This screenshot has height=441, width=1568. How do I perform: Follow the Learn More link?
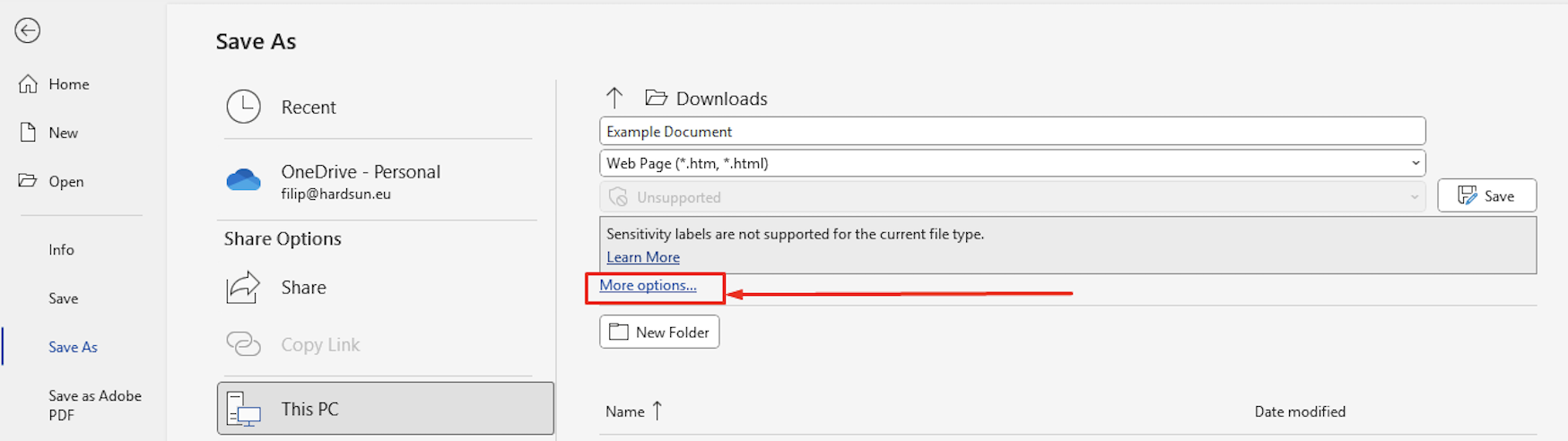point(643,257)
